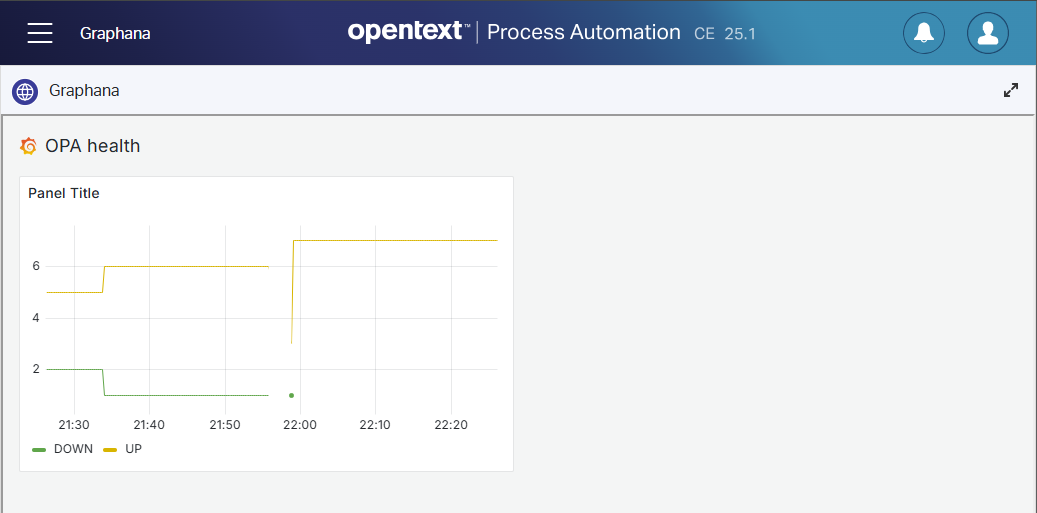Open the notifications bell
This screenshot has height=513, width=1037.
(x=924, y=32)
